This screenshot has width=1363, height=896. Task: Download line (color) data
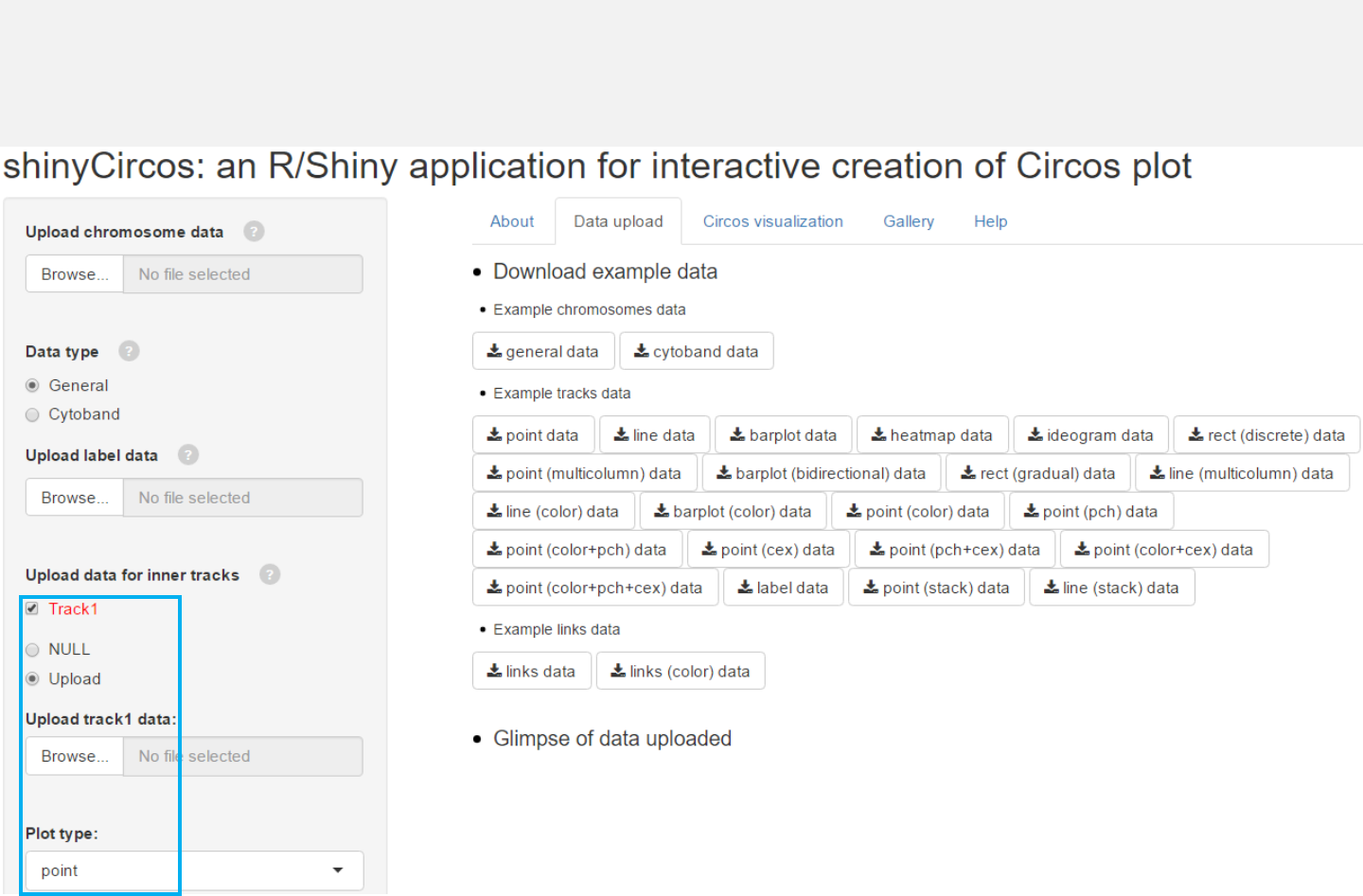553,512
